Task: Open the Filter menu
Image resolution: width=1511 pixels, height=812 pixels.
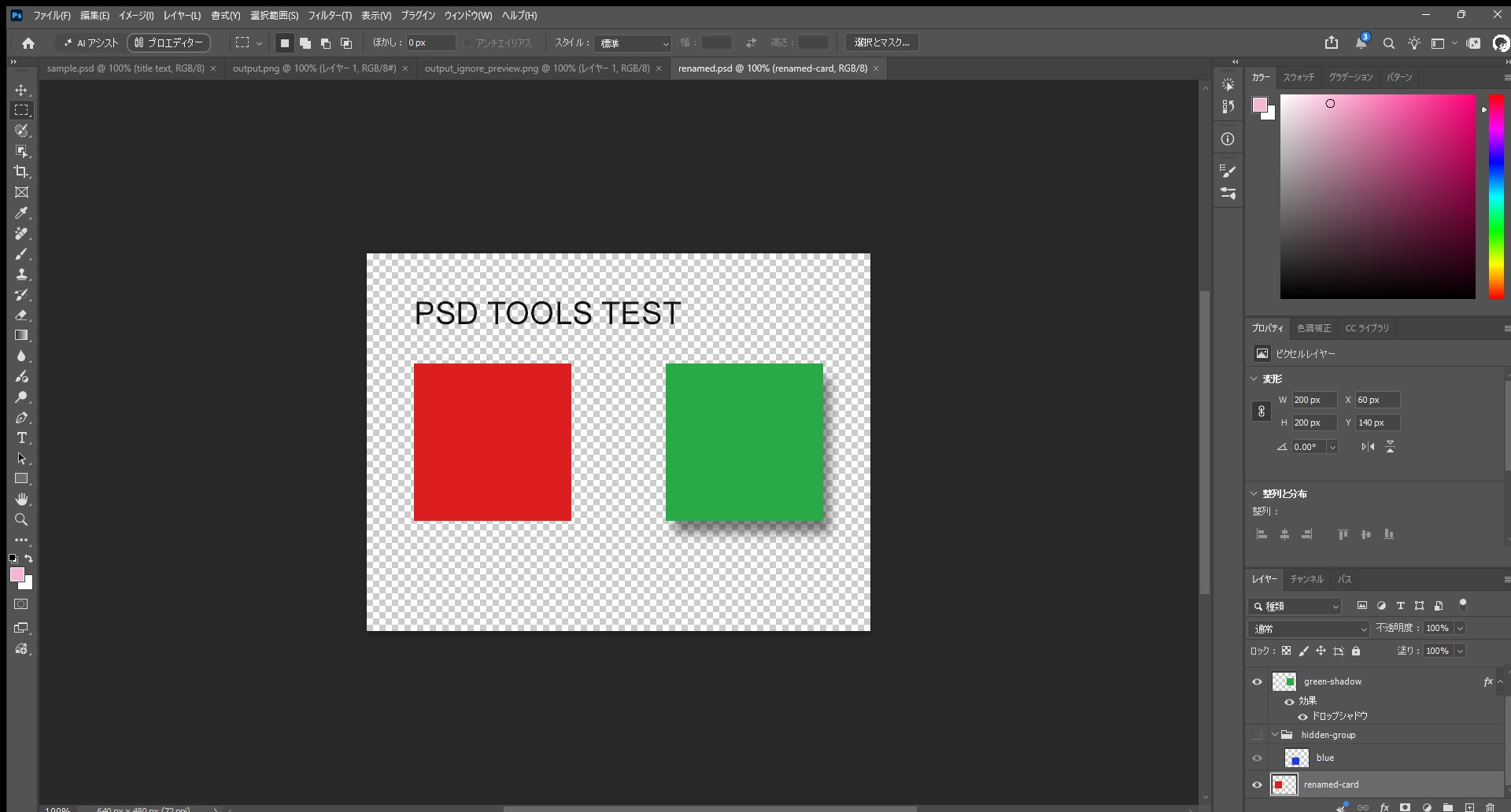Action: (329, 16)
